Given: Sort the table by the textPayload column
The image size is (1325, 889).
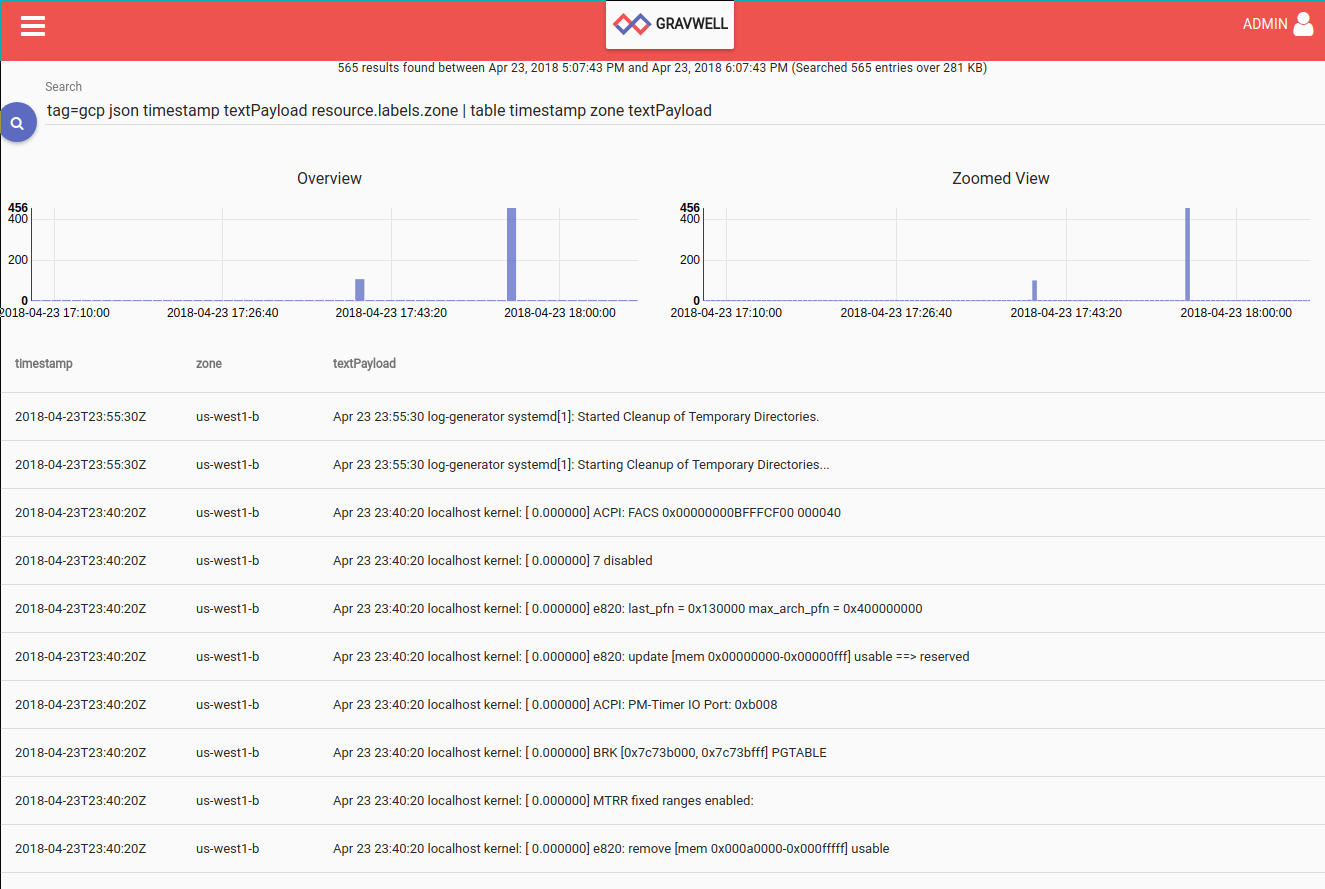Looking at the screenshot, I should [364, 363].
